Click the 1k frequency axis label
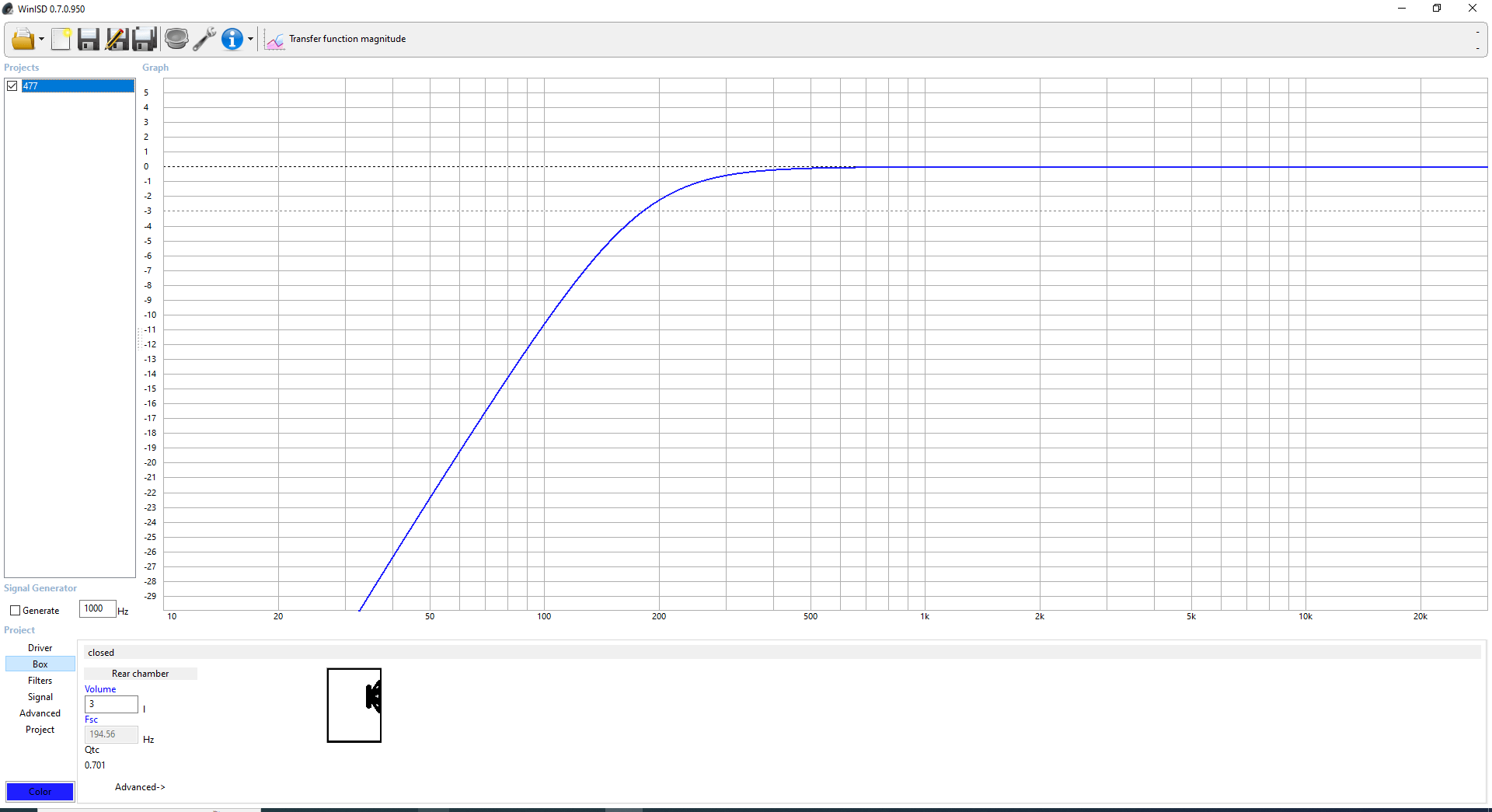 (x=925, y=616)
